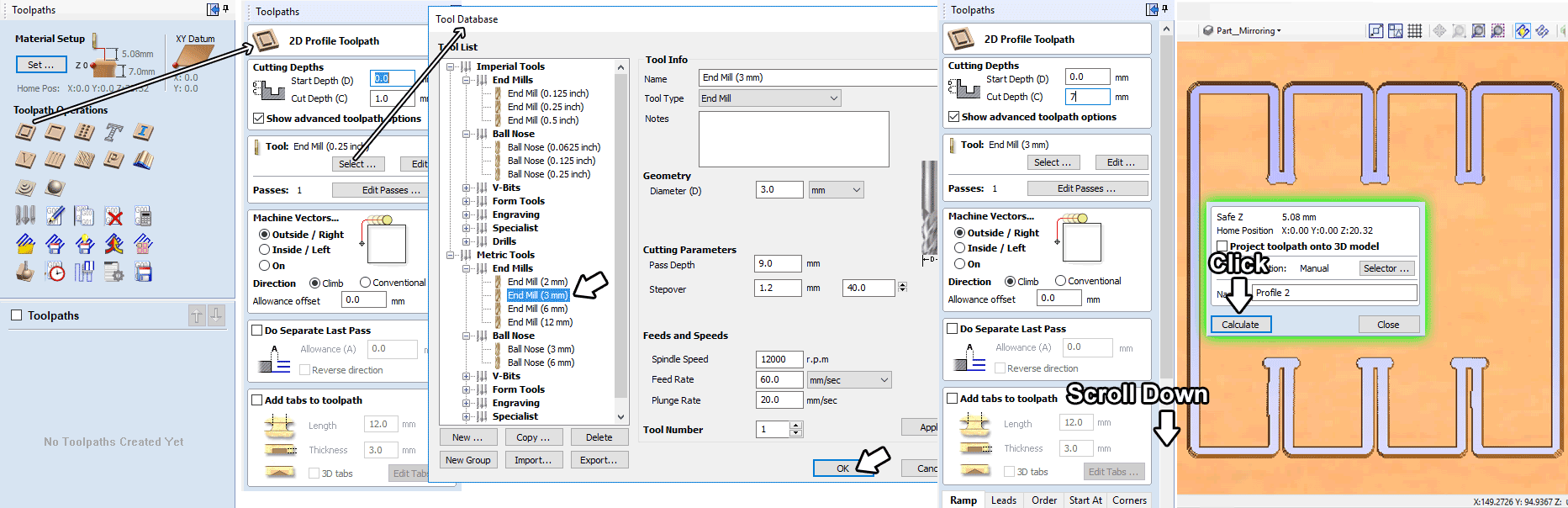This screenshot has height=508, width=1568.
Task: Switch to the Ramp tab
Action: tap(964, 500)
